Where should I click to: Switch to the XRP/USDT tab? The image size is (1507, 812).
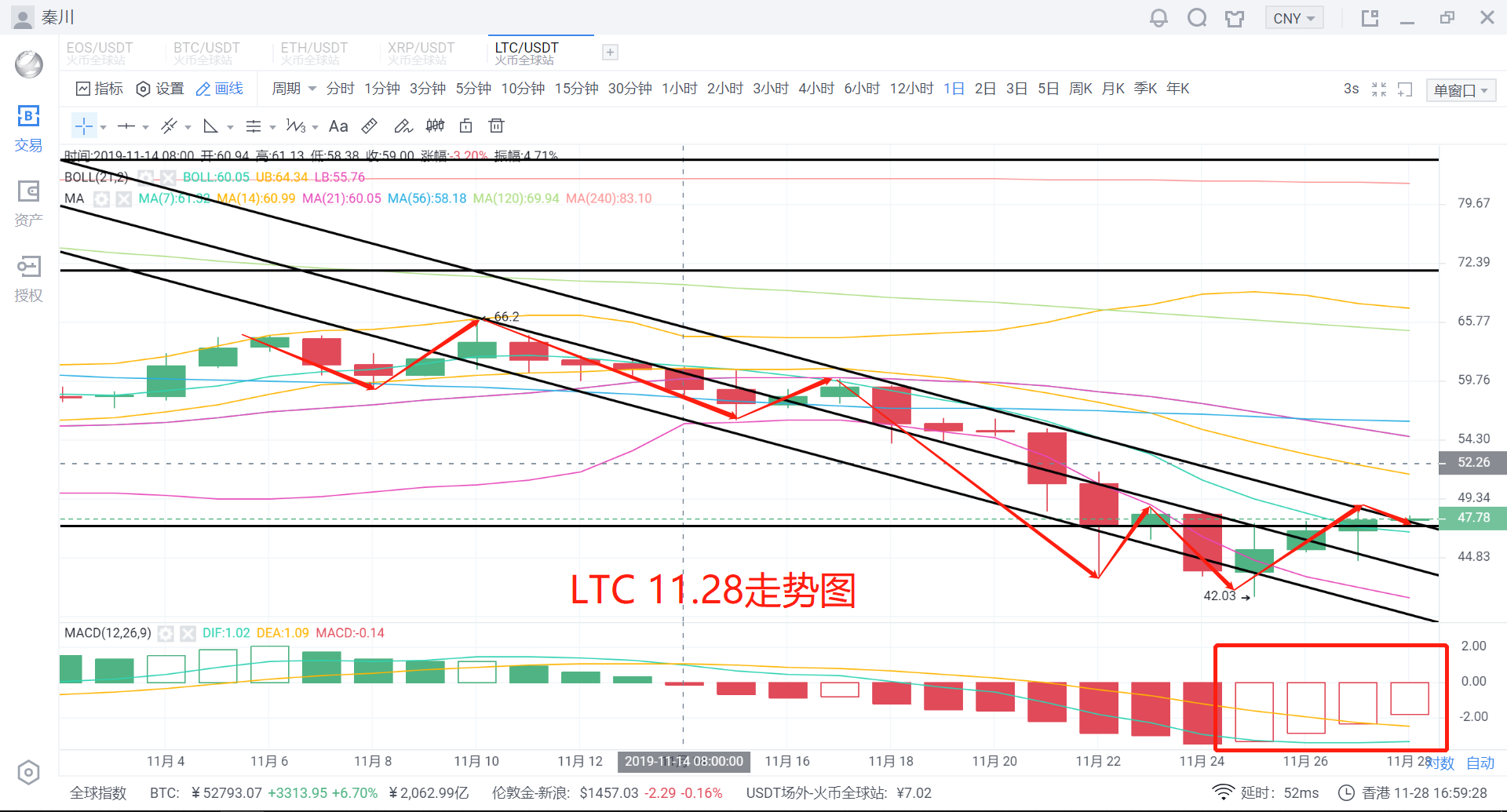coord(421,53)
